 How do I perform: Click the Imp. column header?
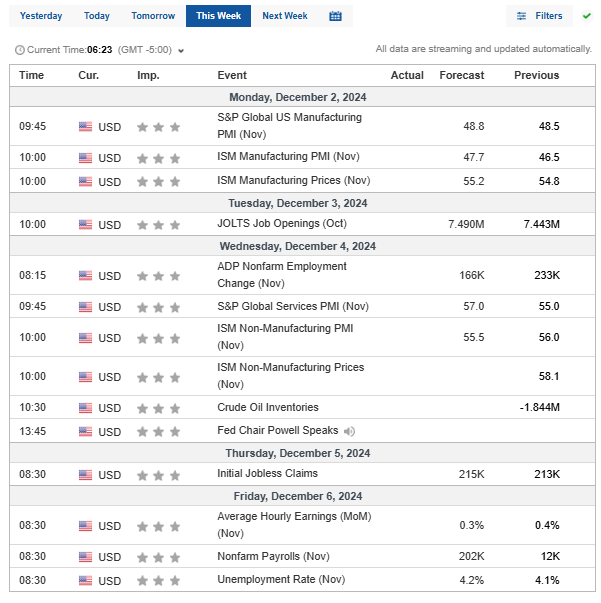point(148,75)
